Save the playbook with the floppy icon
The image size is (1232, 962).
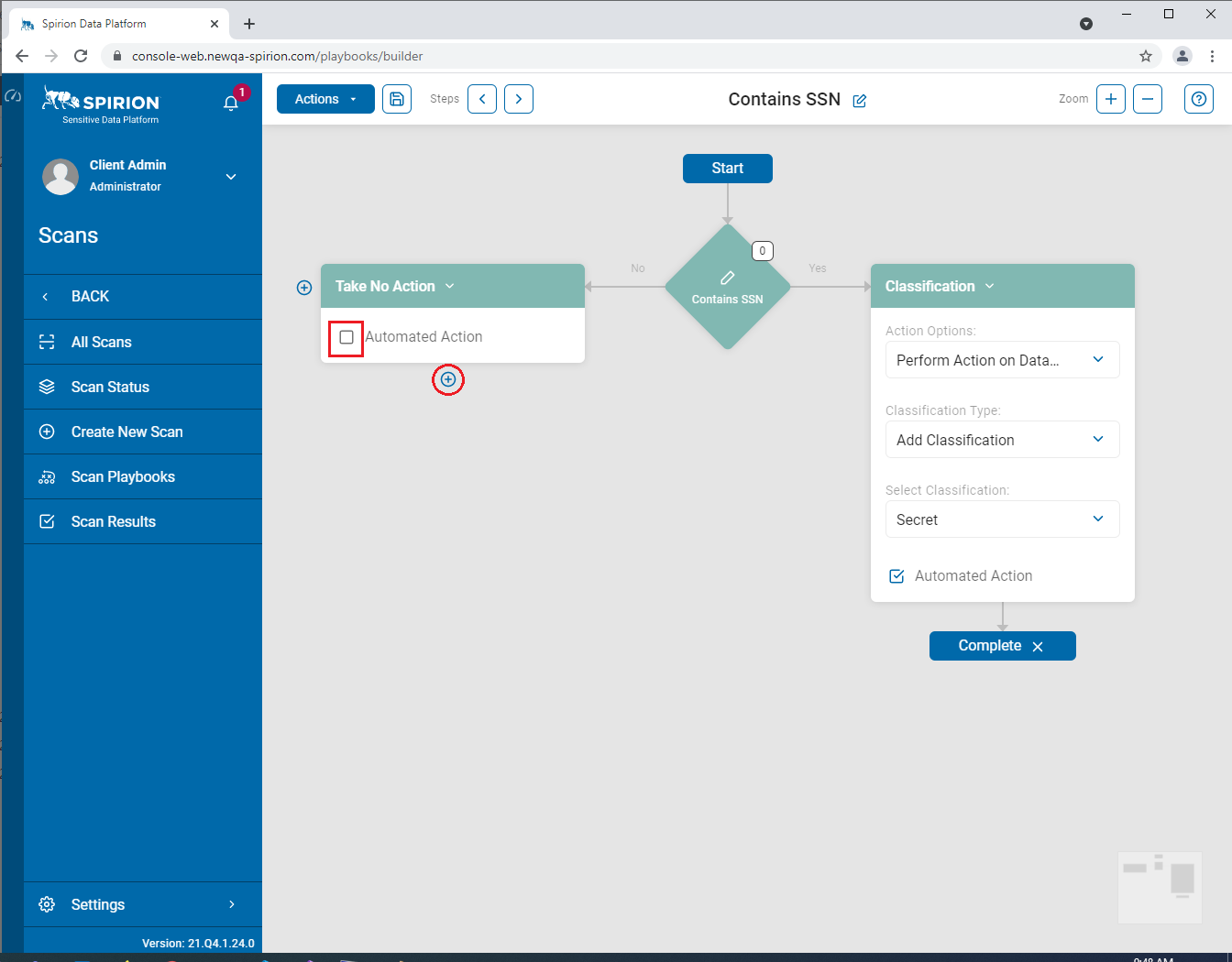coord(397,99)
